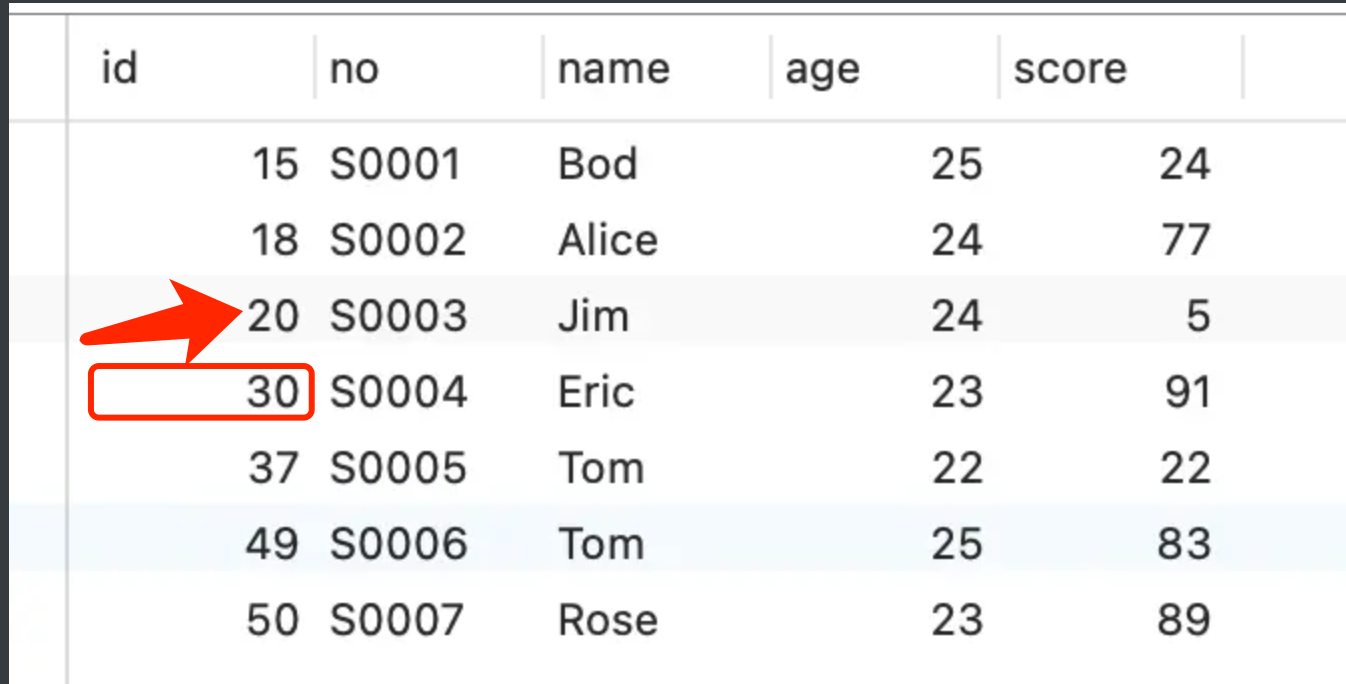Select the score cell with value 91
Screen dimensions: 1346x684
pyautogui.click(x=1188, y=392)
